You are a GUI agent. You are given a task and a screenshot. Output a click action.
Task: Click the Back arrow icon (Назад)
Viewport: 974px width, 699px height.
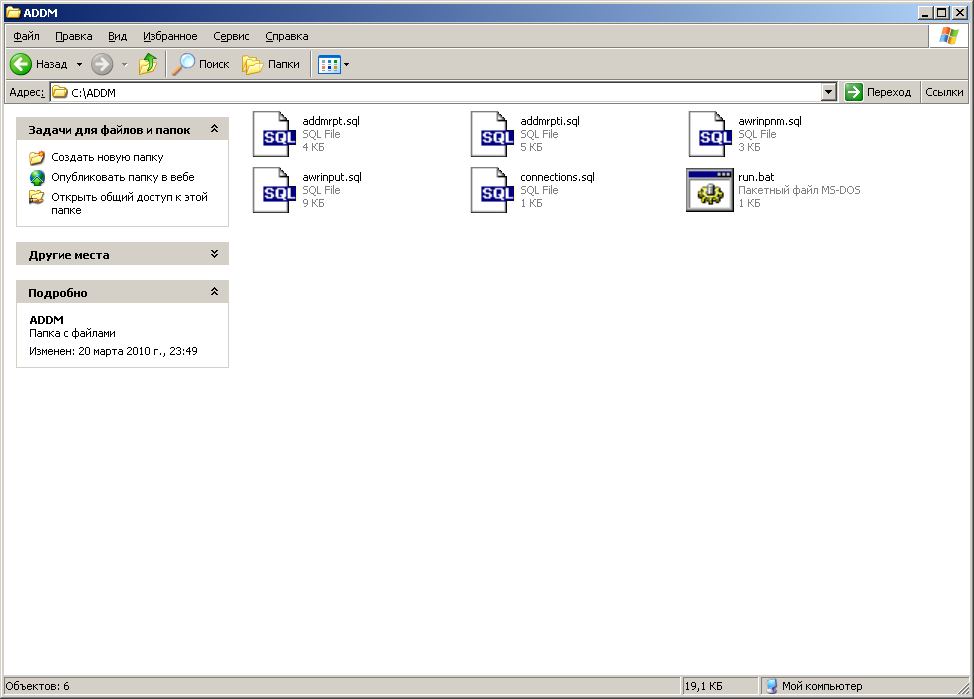click(x=21, y=64)
